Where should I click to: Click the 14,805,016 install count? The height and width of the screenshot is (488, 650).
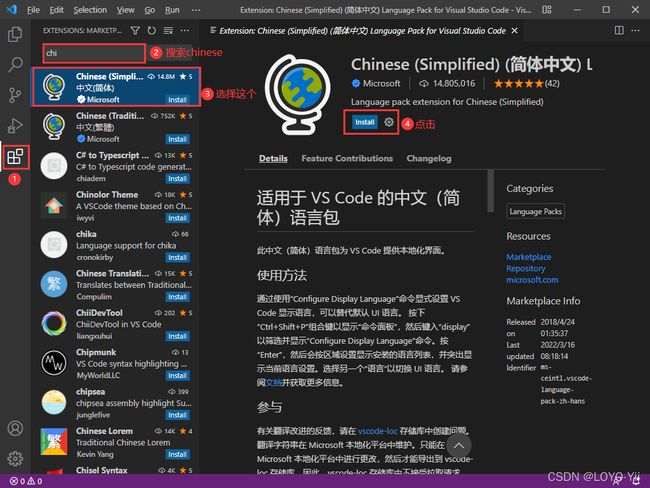coord(447,84)
